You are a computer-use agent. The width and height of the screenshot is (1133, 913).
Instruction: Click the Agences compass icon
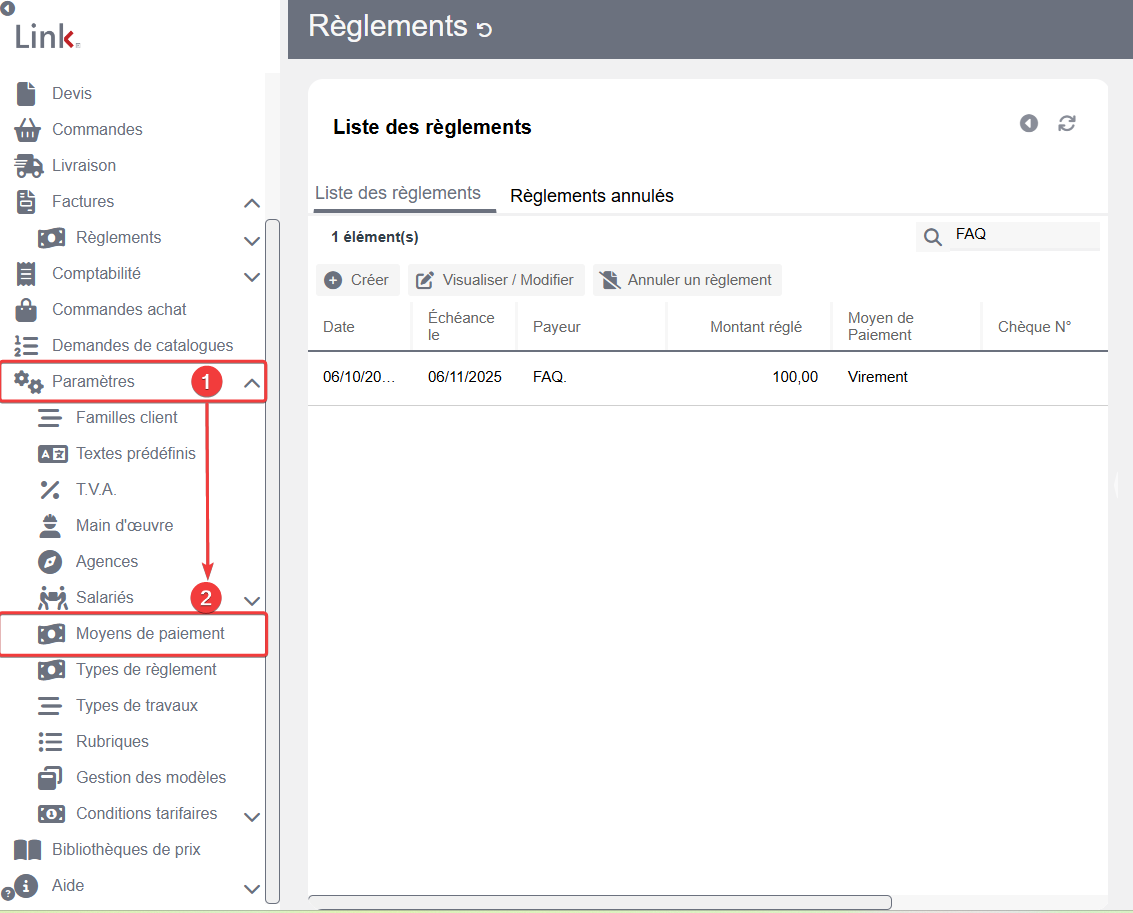pyautogui.click(x=50, y=562)
